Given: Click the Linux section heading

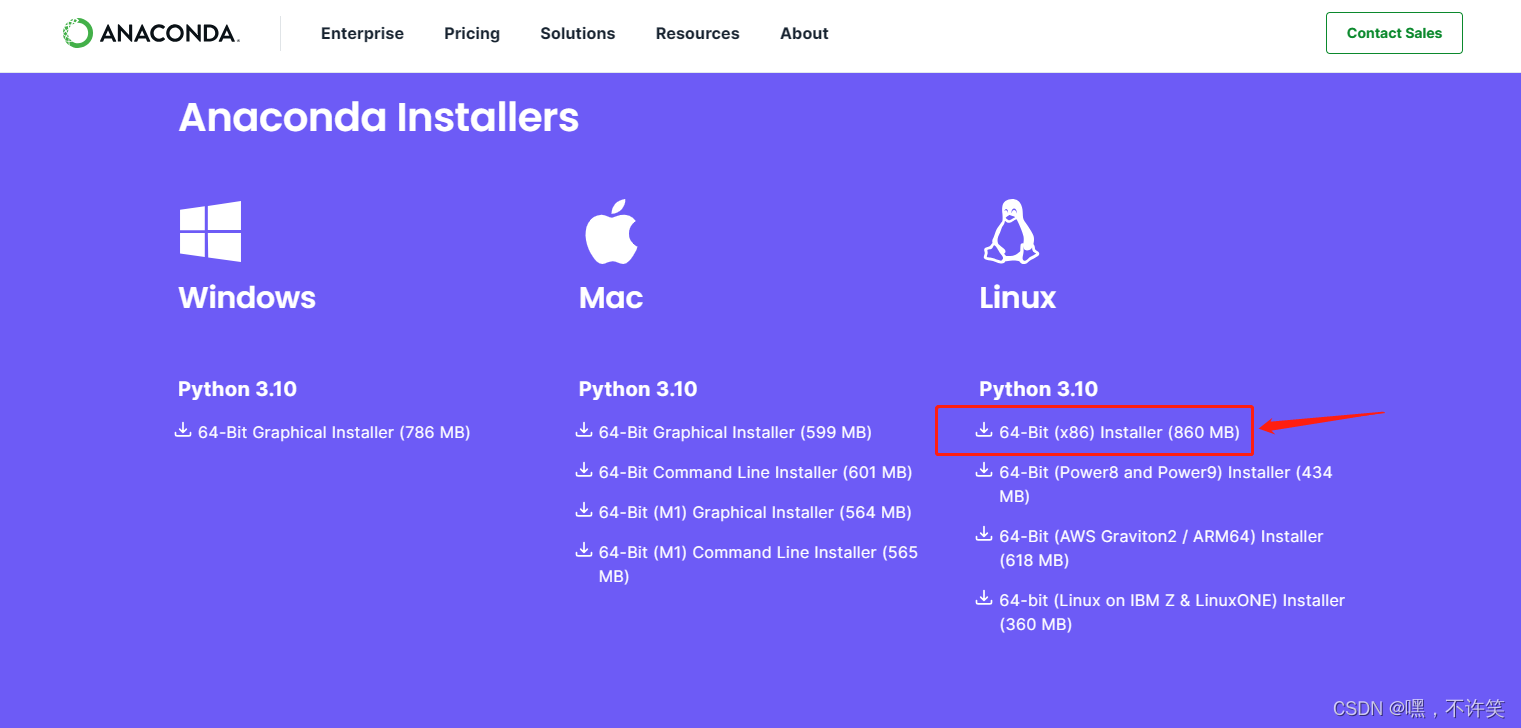Looking at the screenshot, I should (1018, 297).
